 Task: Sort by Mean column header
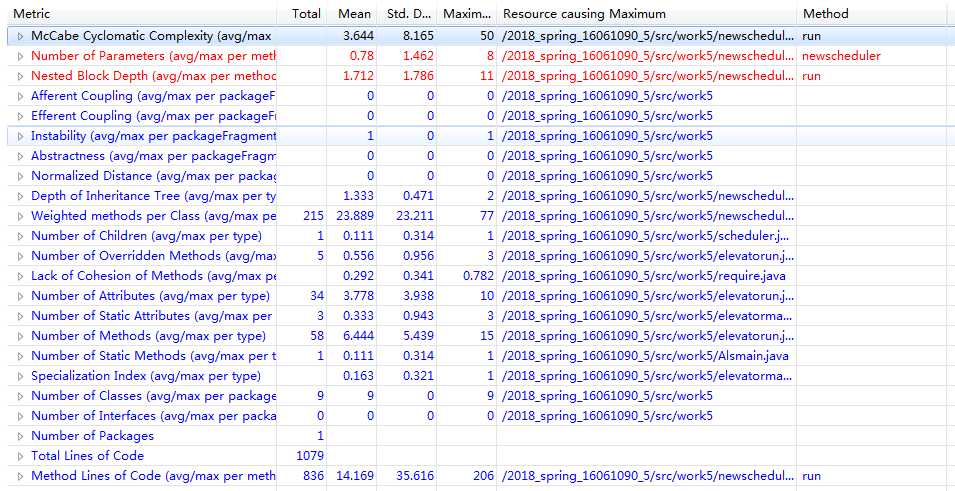353,13
